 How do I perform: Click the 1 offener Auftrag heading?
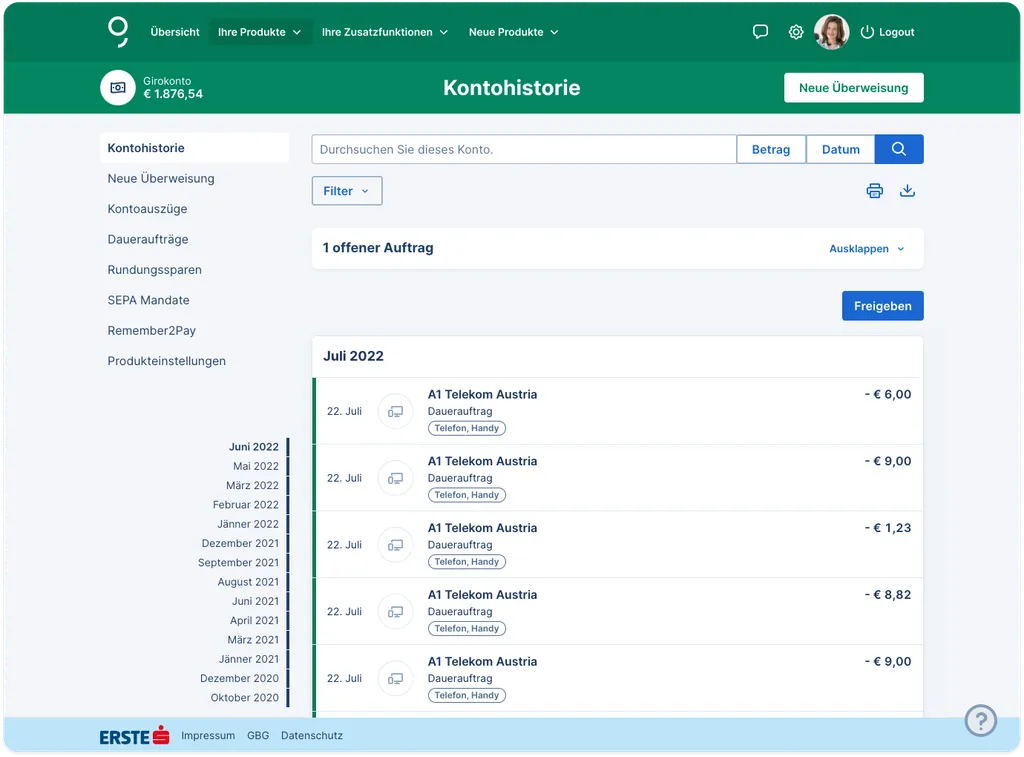click(x=377, y=248)
